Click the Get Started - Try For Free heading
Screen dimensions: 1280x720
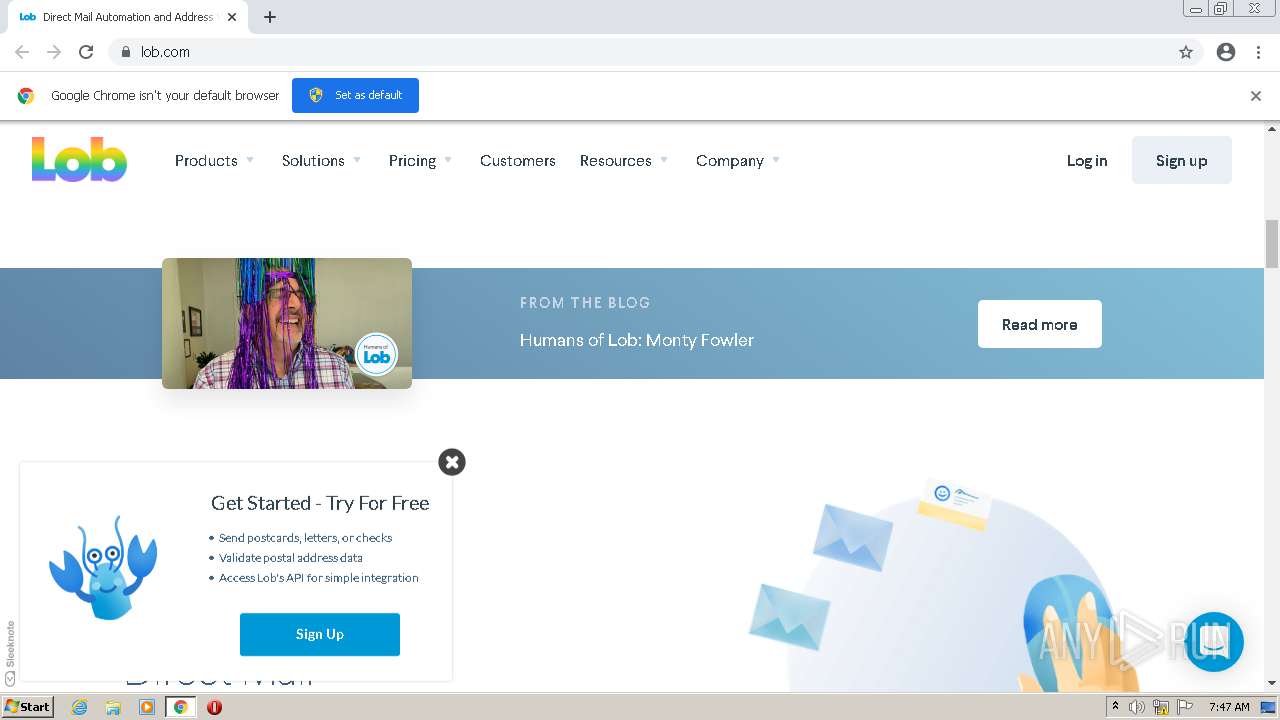(320, 503)
